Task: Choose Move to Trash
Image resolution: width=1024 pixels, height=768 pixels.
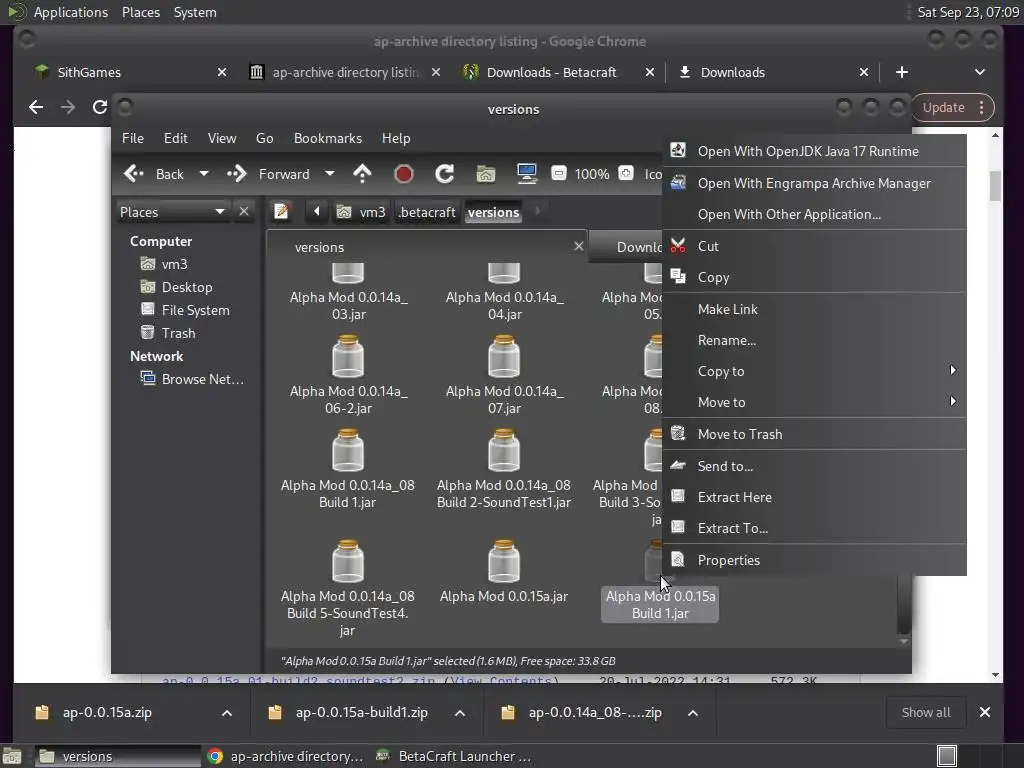Action: (814, 434)
